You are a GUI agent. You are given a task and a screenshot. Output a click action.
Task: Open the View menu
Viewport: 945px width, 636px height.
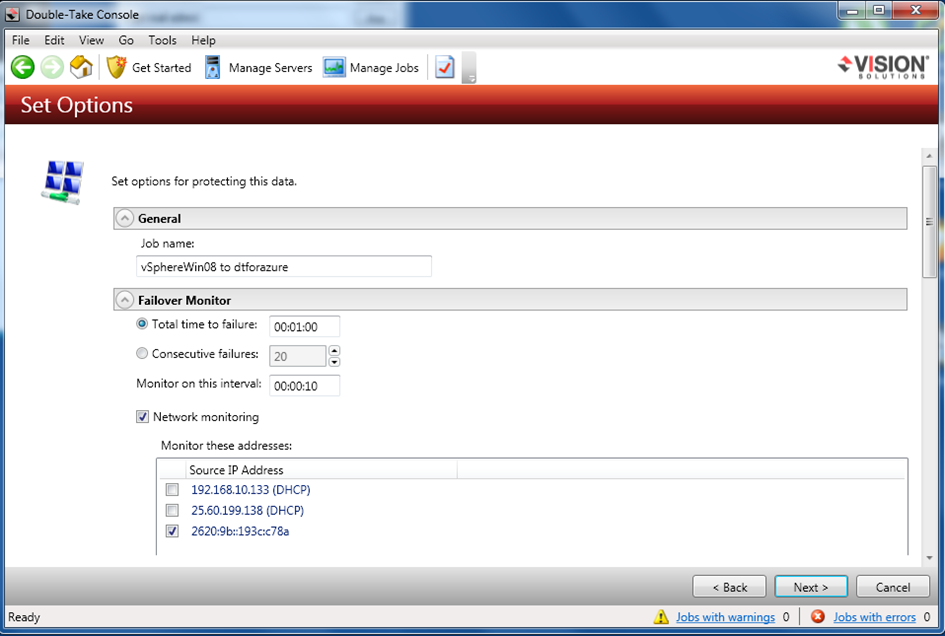(x=91, y=40)
